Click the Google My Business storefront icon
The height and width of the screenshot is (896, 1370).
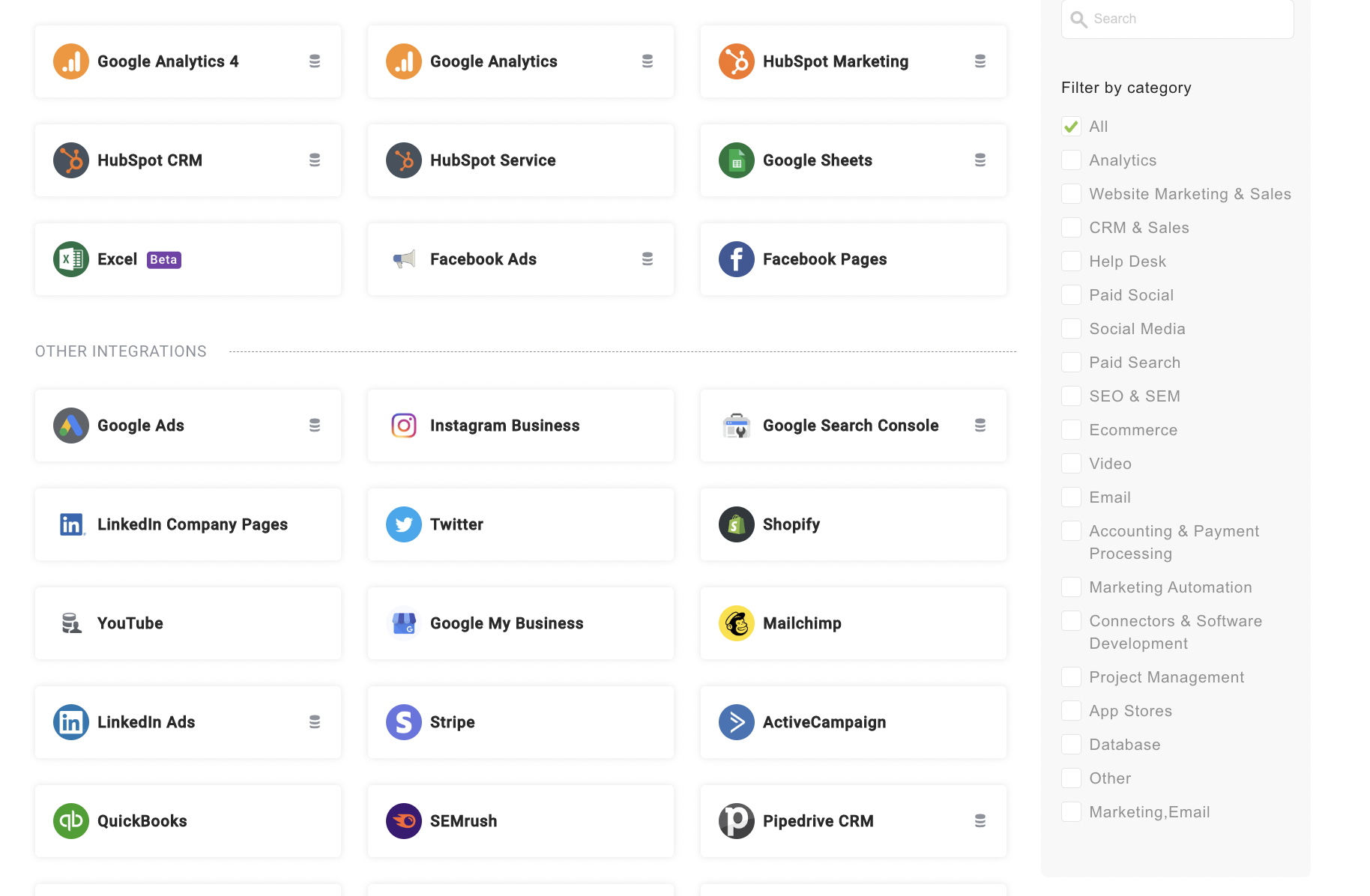click(x=404, y=623)
